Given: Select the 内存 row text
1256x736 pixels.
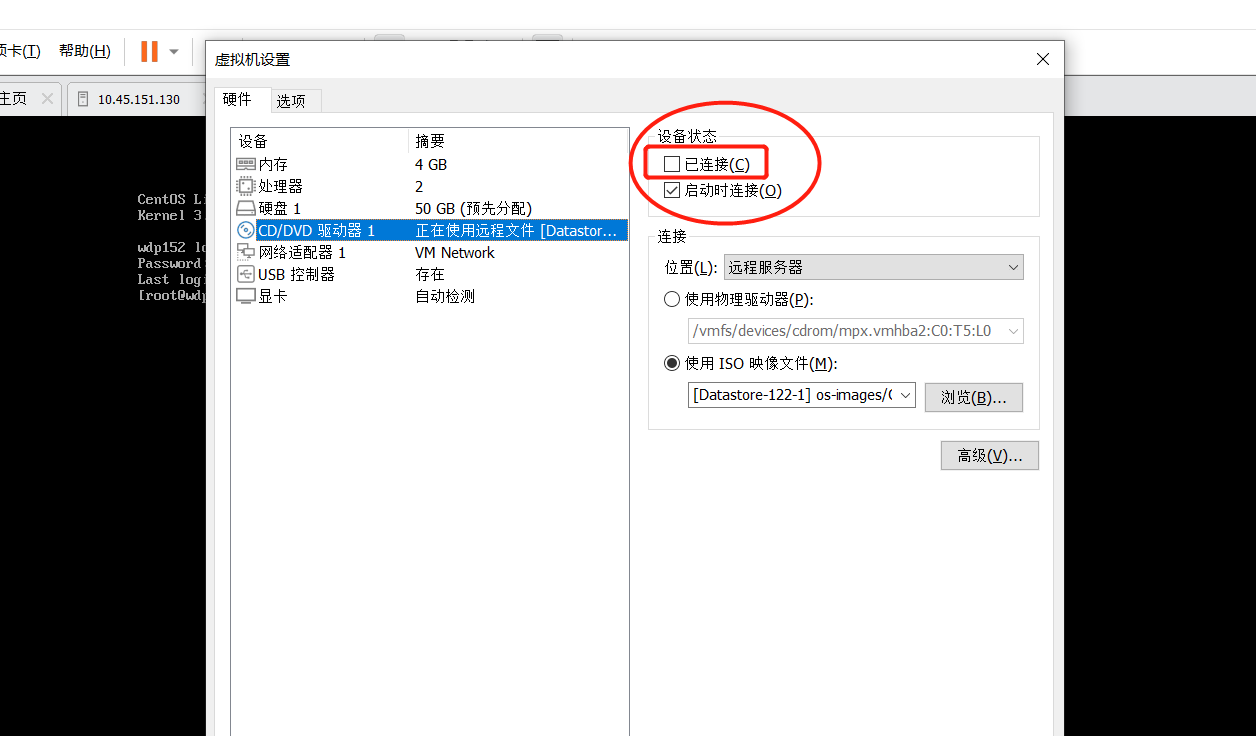Looking at the screenshot, I should tap(273, 164).
